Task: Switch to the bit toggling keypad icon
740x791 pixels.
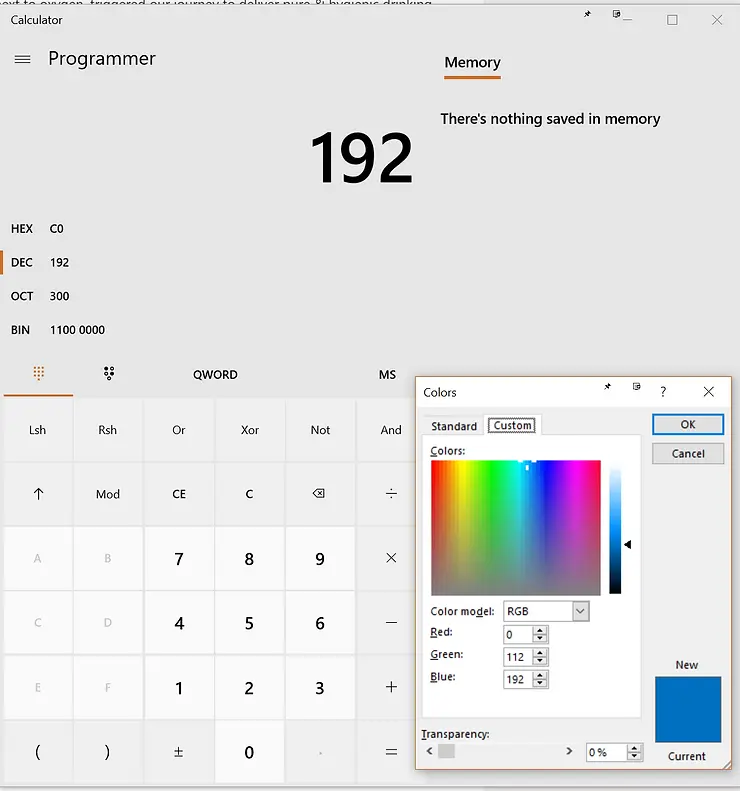Action: (109, 373)
